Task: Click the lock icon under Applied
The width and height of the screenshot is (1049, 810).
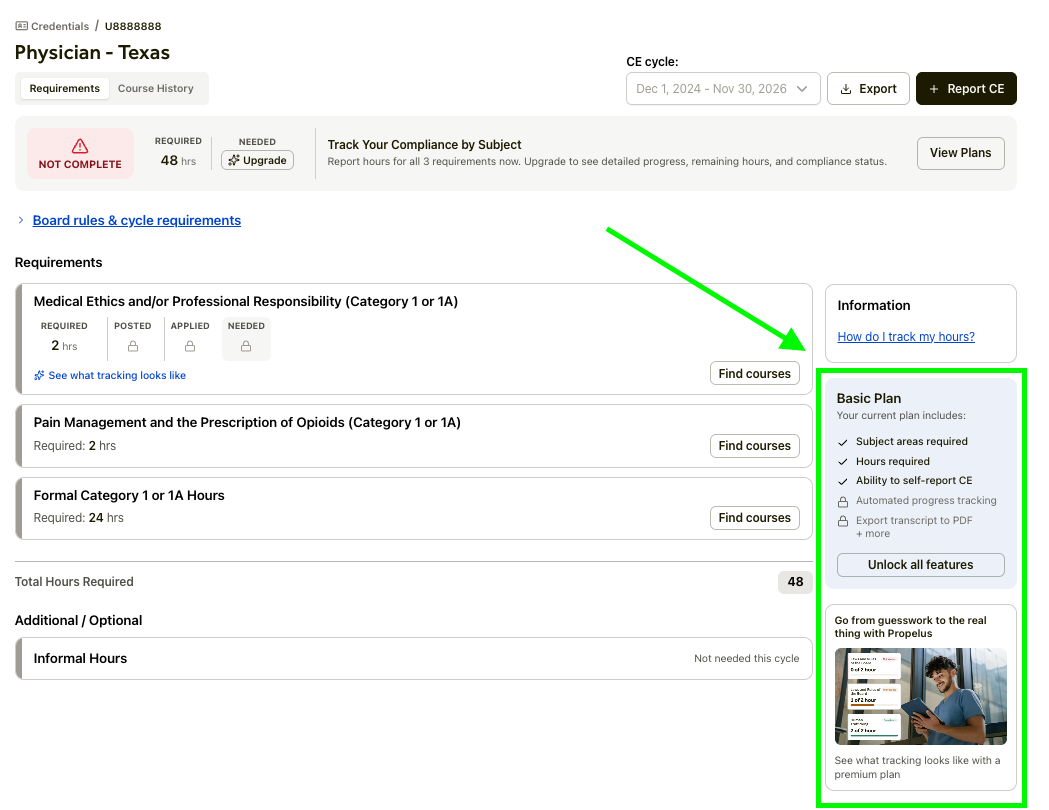Action: [190, 346]
